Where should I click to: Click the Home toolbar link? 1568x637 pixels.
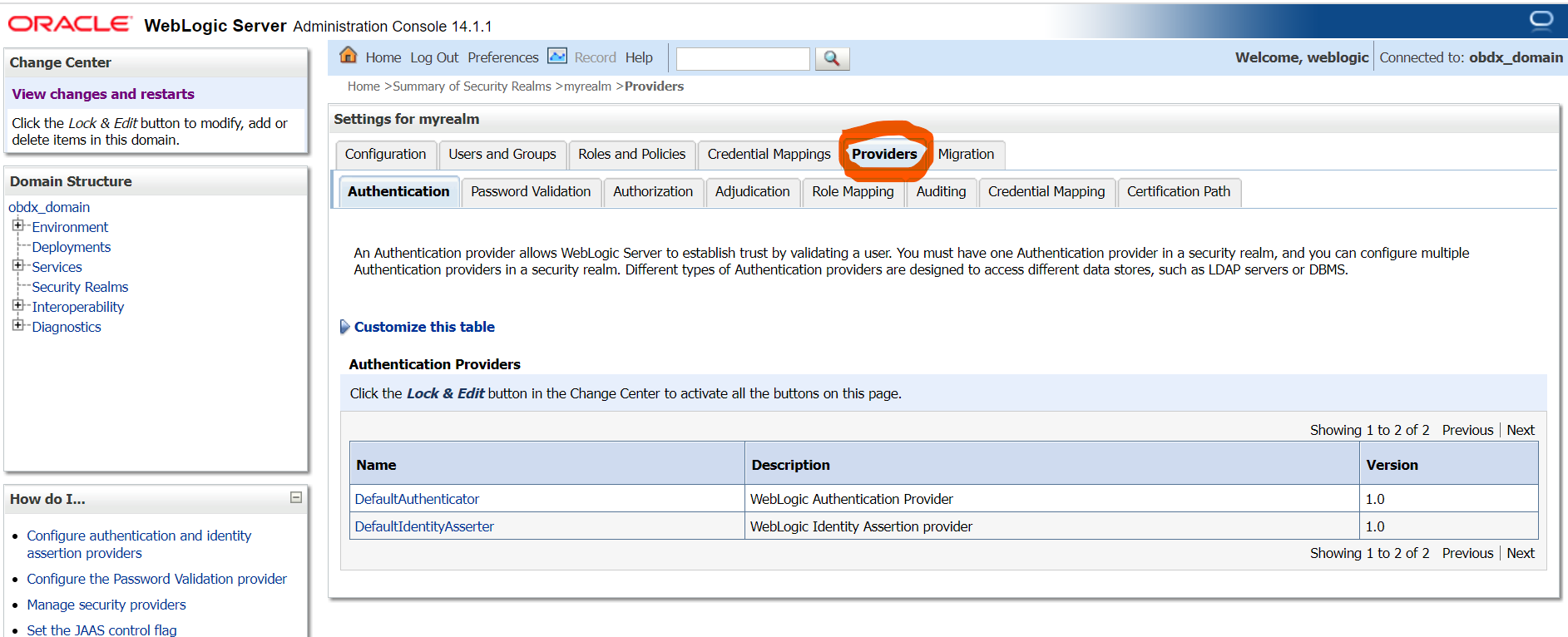[x=383, y=58]
